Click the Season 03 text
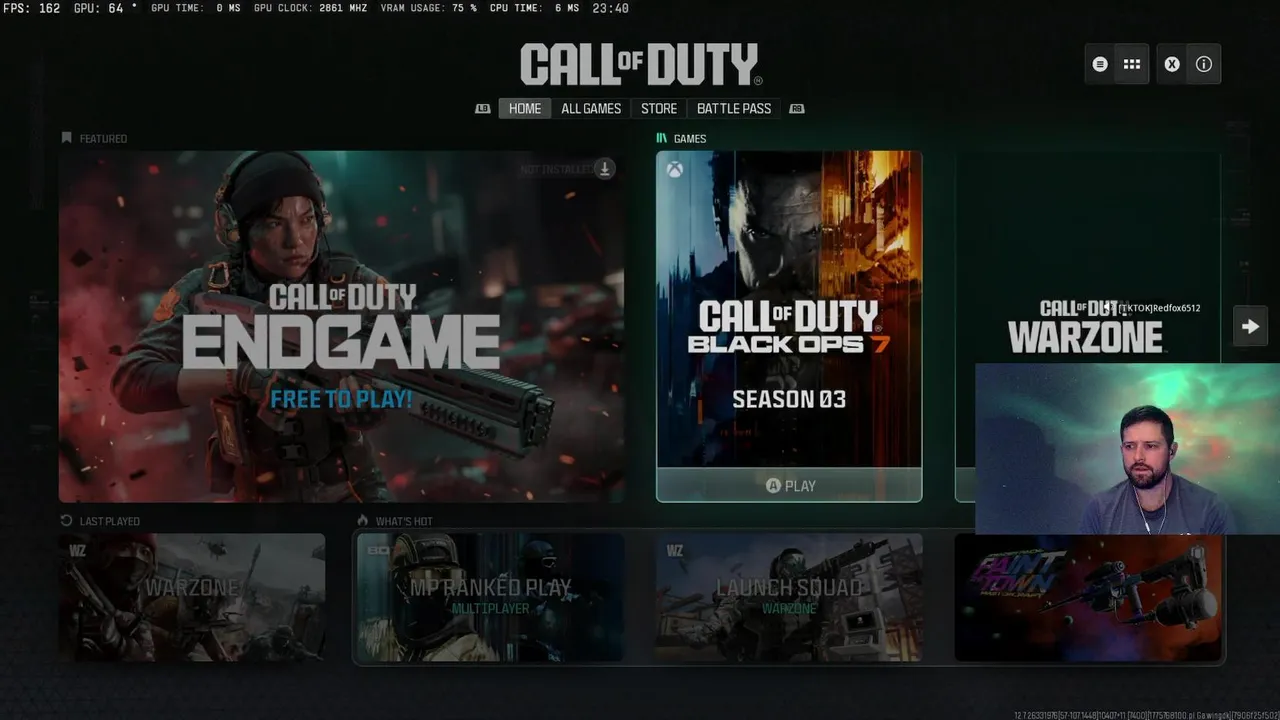This screenshot has height=720, width=1280. coord(789,399)
